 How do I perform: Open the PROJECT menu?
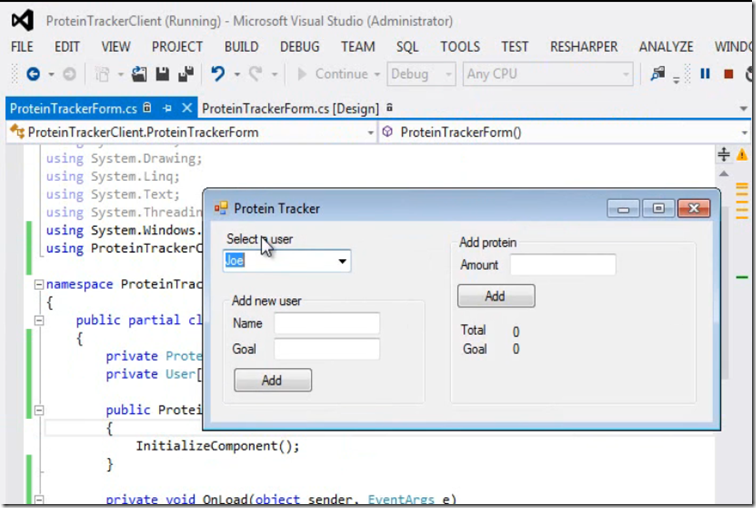(x=177, y=47)
